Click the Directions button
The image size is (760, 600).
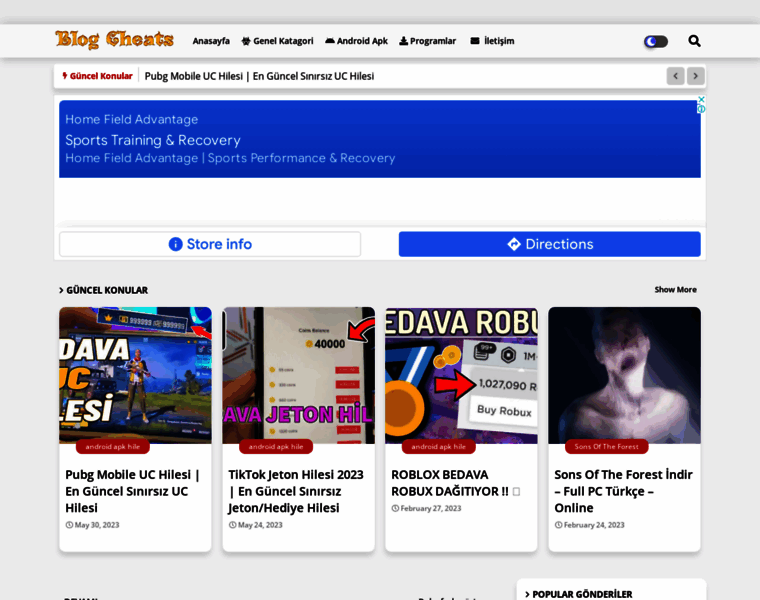pos(549,244)
